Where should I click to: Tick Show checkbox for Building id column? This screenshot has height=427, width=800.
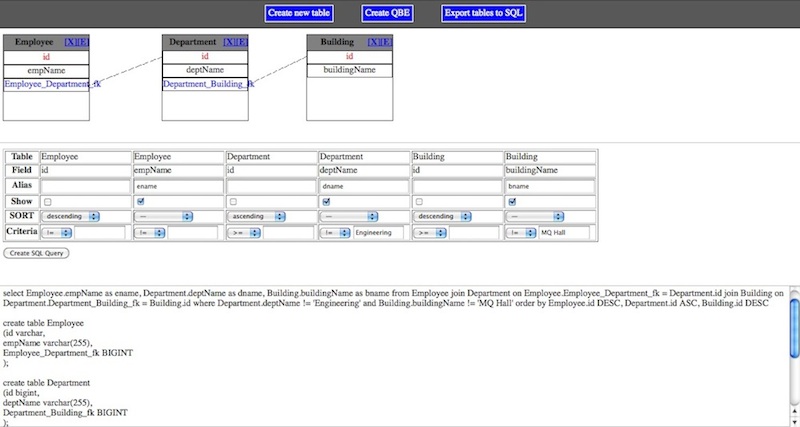[419, 202]
